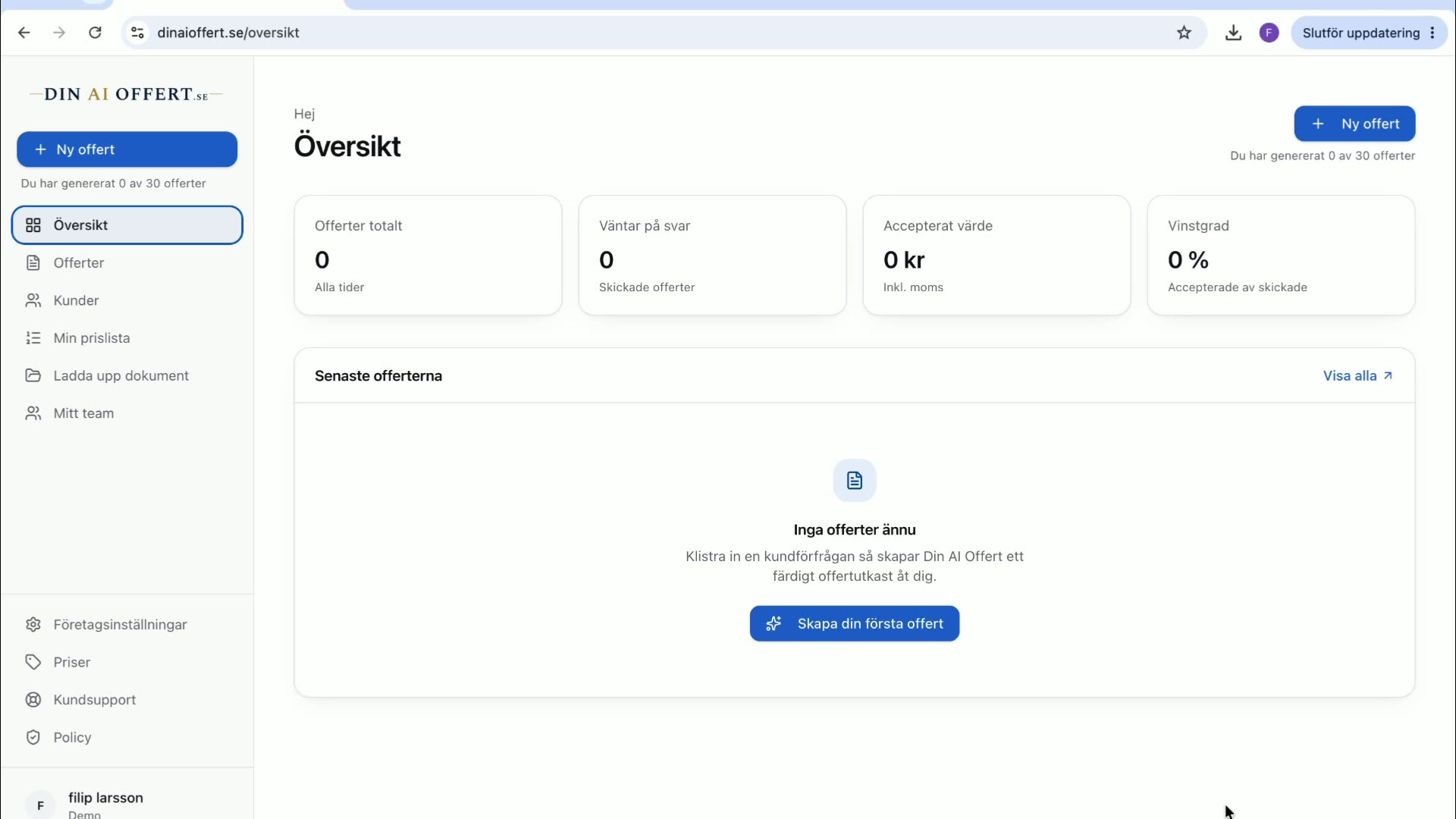Viewport: 1456px width, 819px height.
Task: Select Ladda upp dokument
Action: point(127,375)
